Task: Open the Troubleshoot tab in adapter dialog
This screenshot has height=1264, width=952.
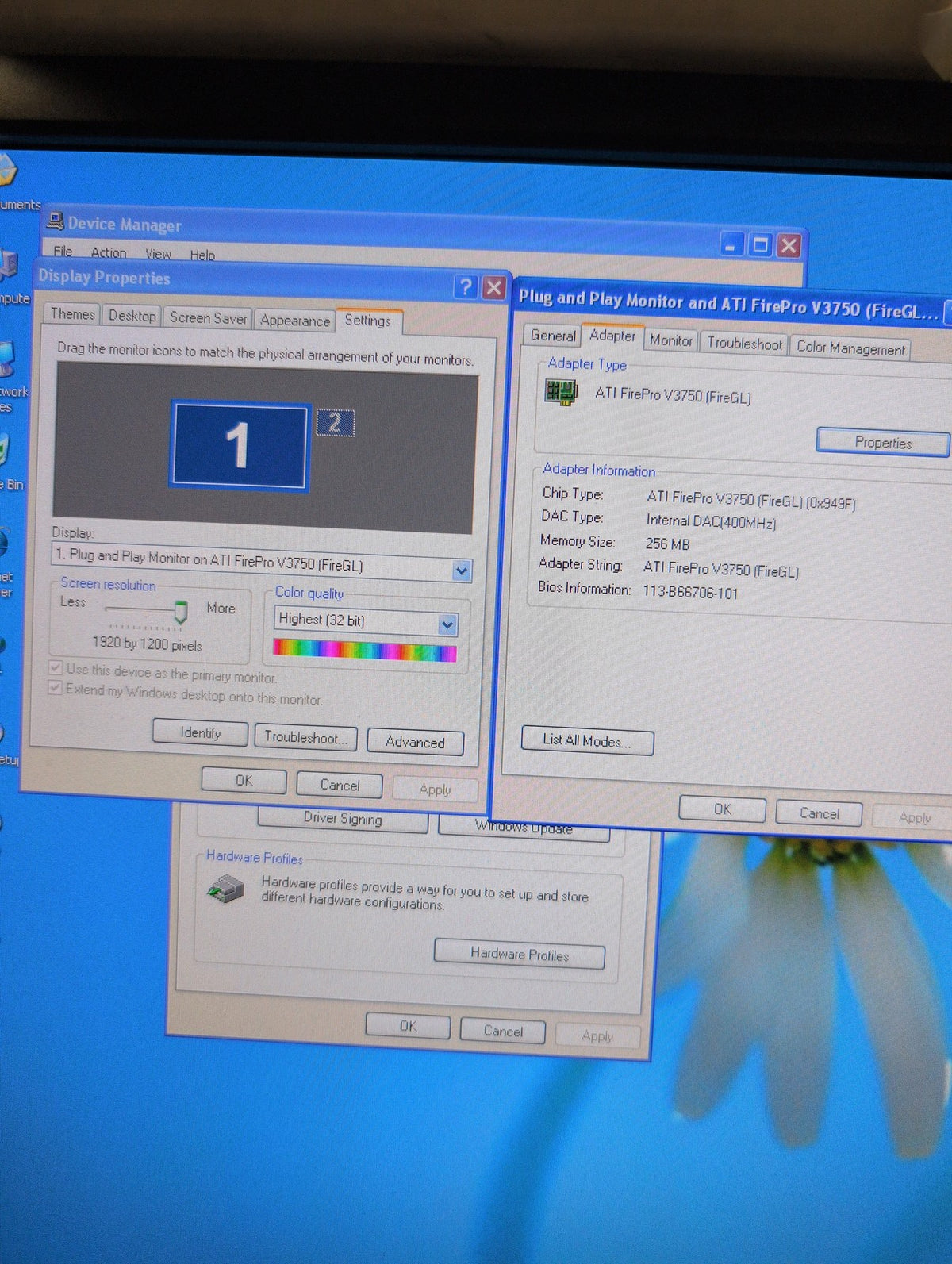Action: (x=744, y=344)
